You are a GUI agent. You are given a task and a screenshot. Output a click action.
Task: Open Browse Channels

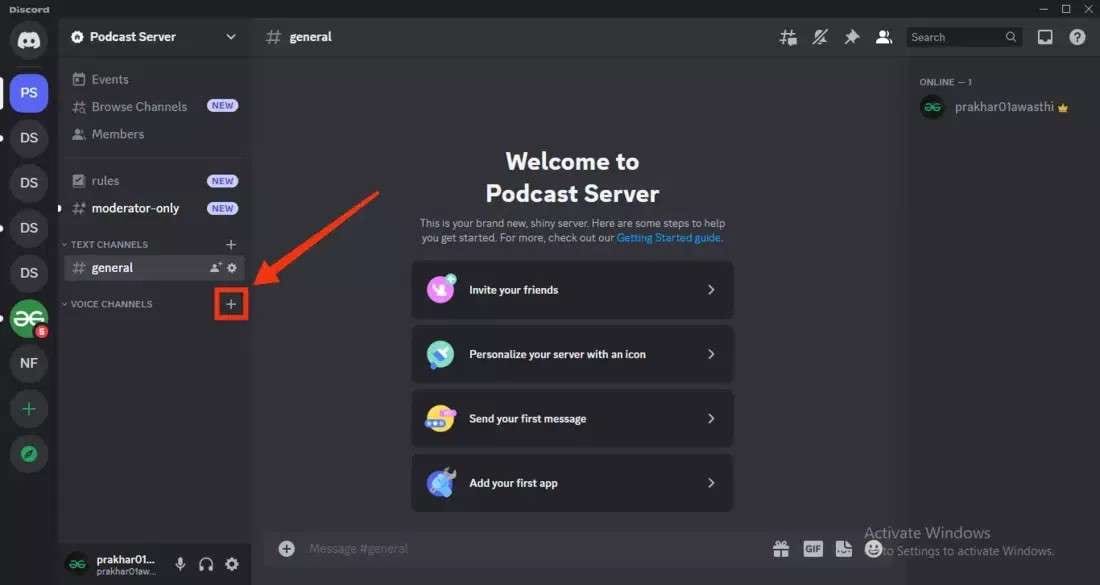point(154,107)
